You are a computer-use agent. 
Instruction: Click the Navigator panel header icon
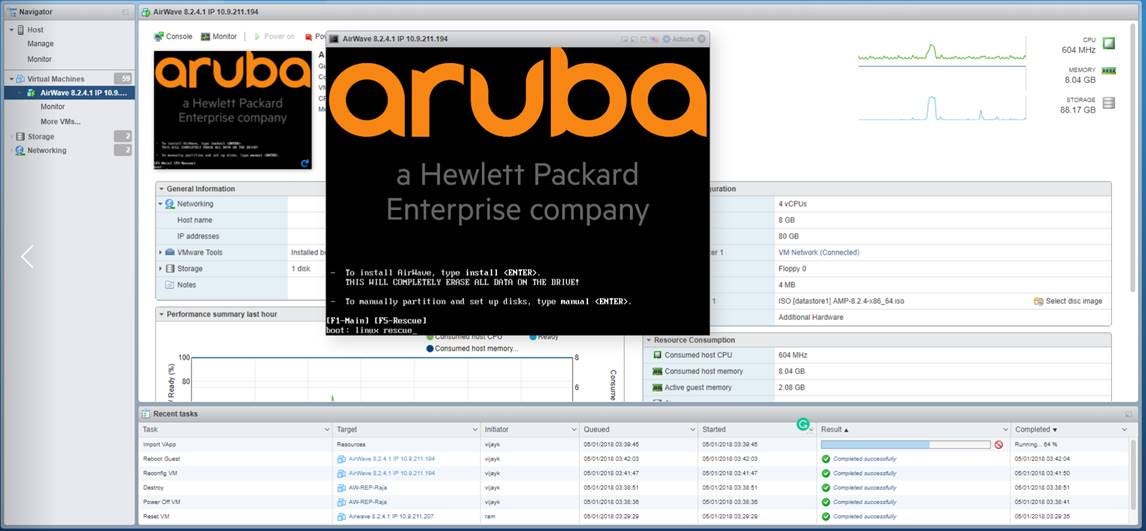tap(12, 12)
